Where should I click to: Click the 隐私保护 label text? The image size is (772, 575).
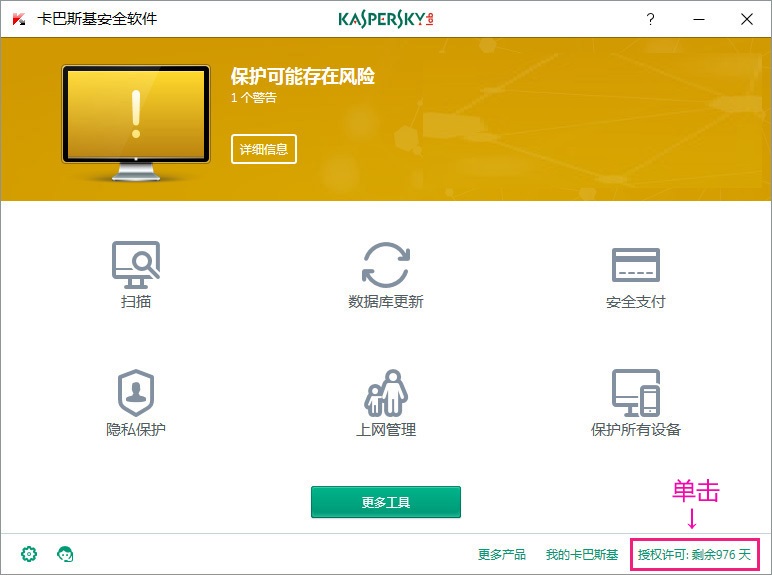[136, 429]
